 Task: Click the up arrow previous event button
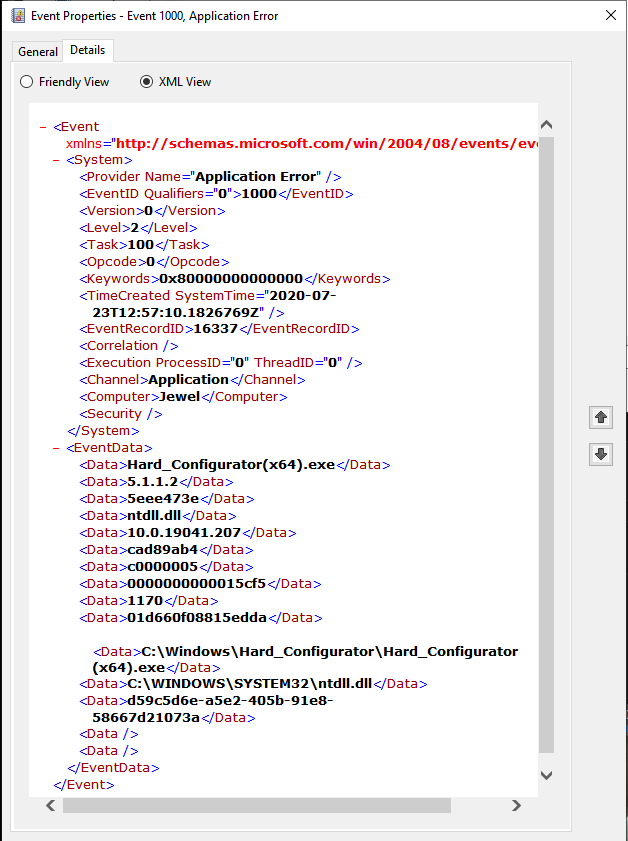(x=601, y=417)
